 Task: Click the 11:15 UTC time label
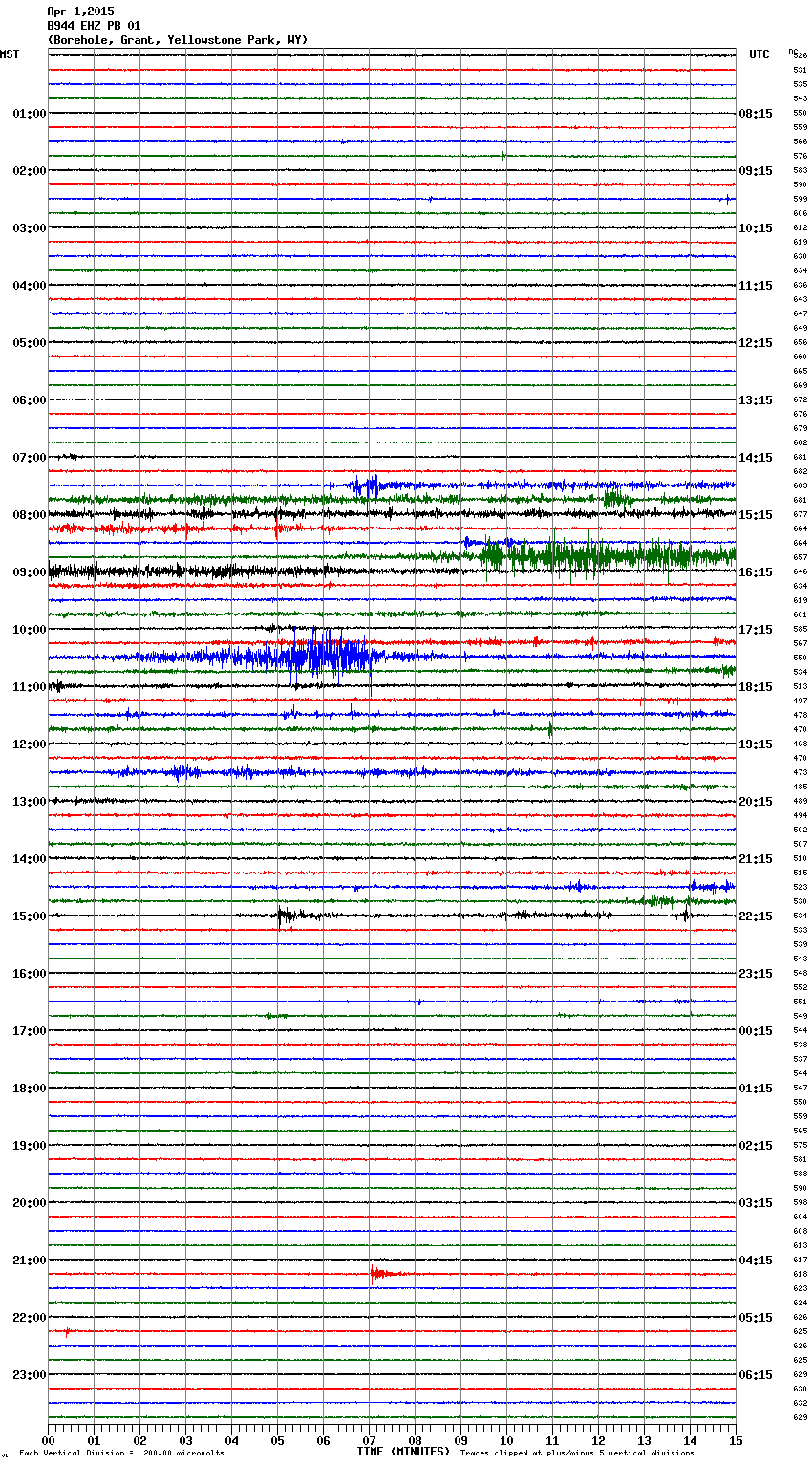[756, 286]
